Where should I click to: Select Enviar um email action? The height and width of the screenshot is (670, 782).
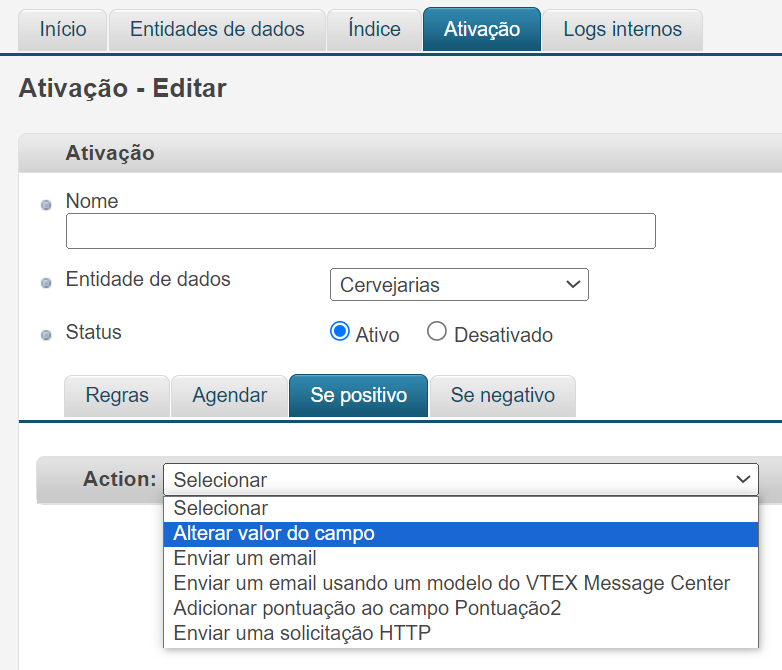pyautogui.click(x=245, y=558)
